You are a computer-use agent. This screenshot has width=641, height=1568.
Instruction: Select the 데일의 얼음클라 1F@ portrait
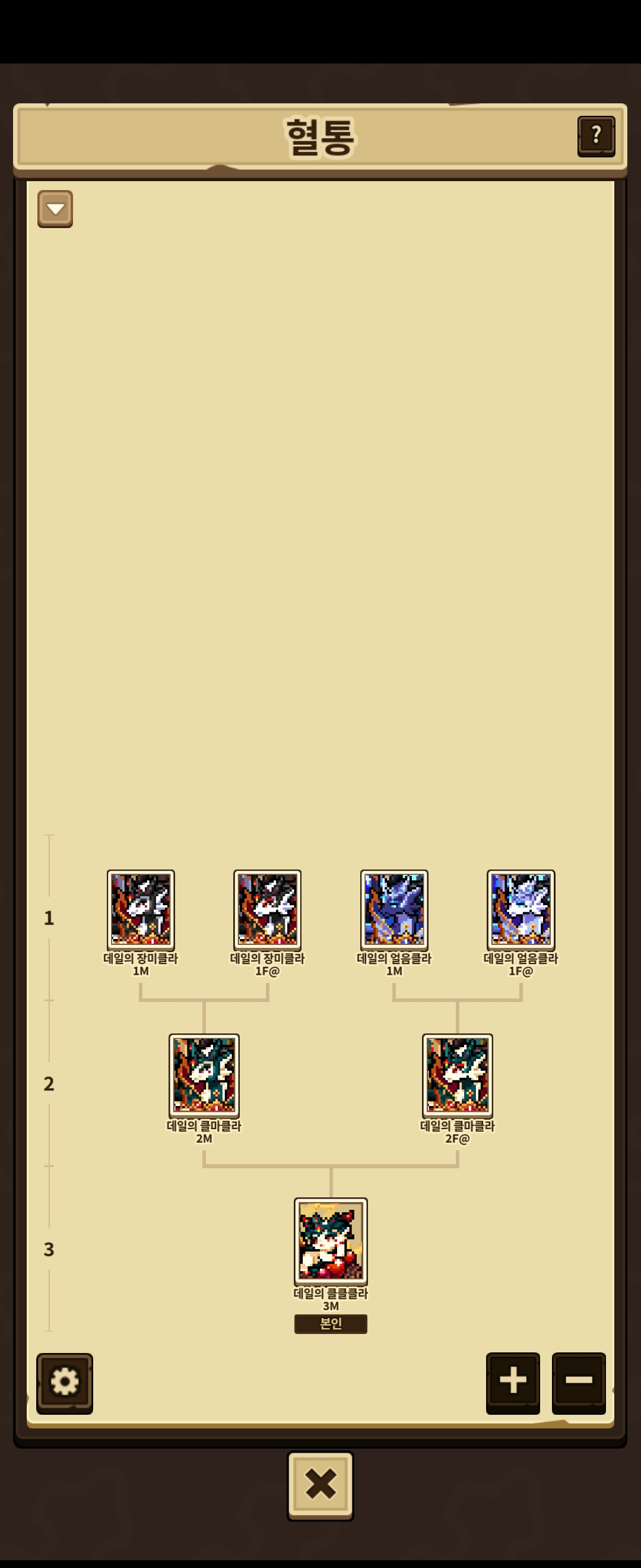click(x=521, y=909)
